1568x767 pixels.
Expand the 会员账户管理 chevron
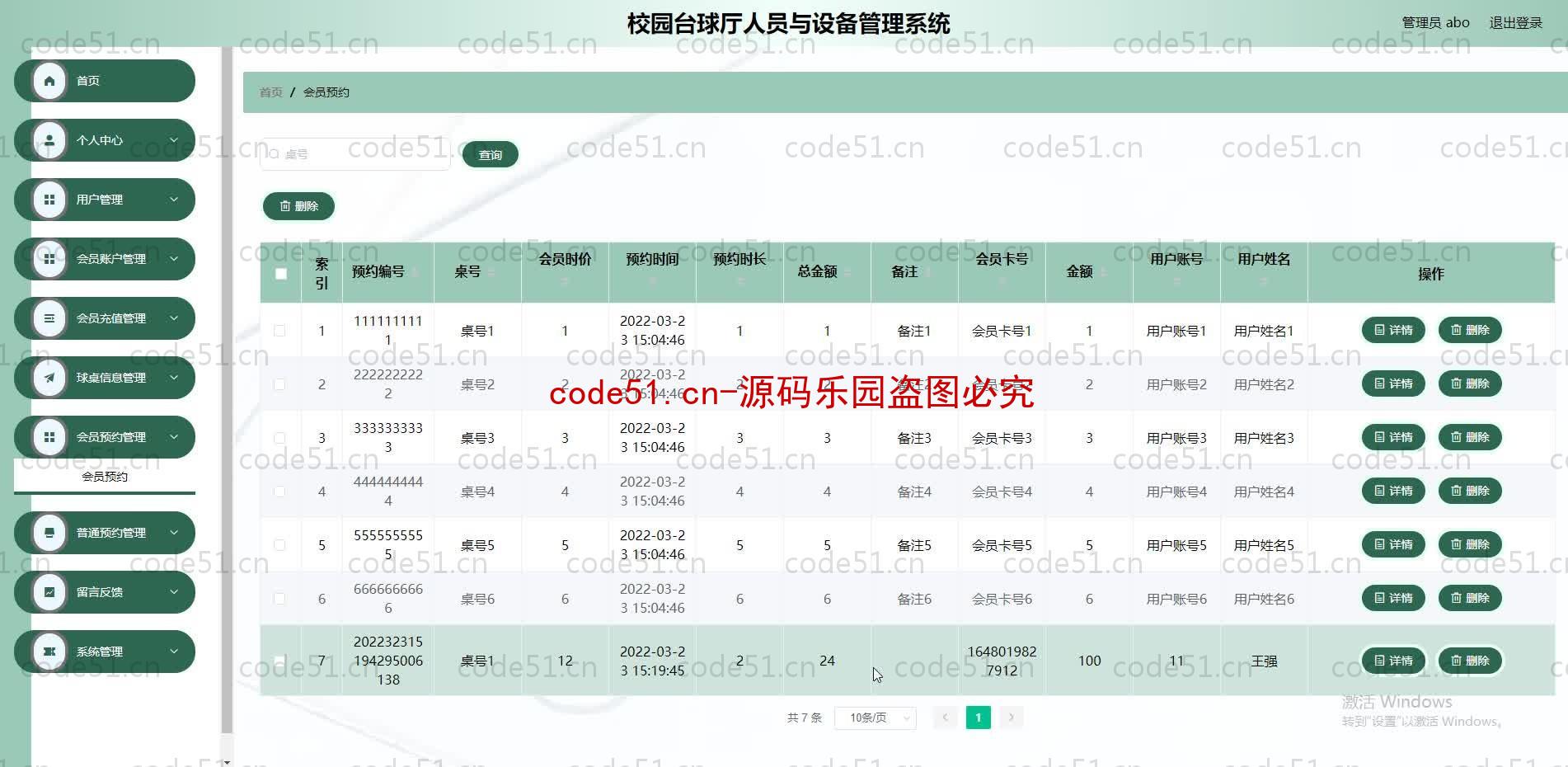click(x=174, y=259)
